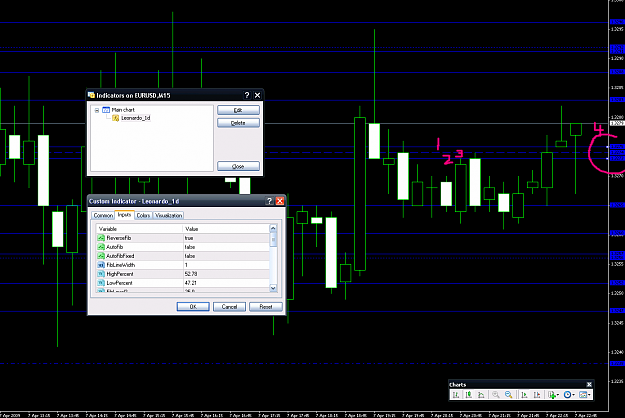This screenshot has height=418, width=625.
Task: Click the Zoom In magnifier in Charts toolbar
Action: click(495, 394)
